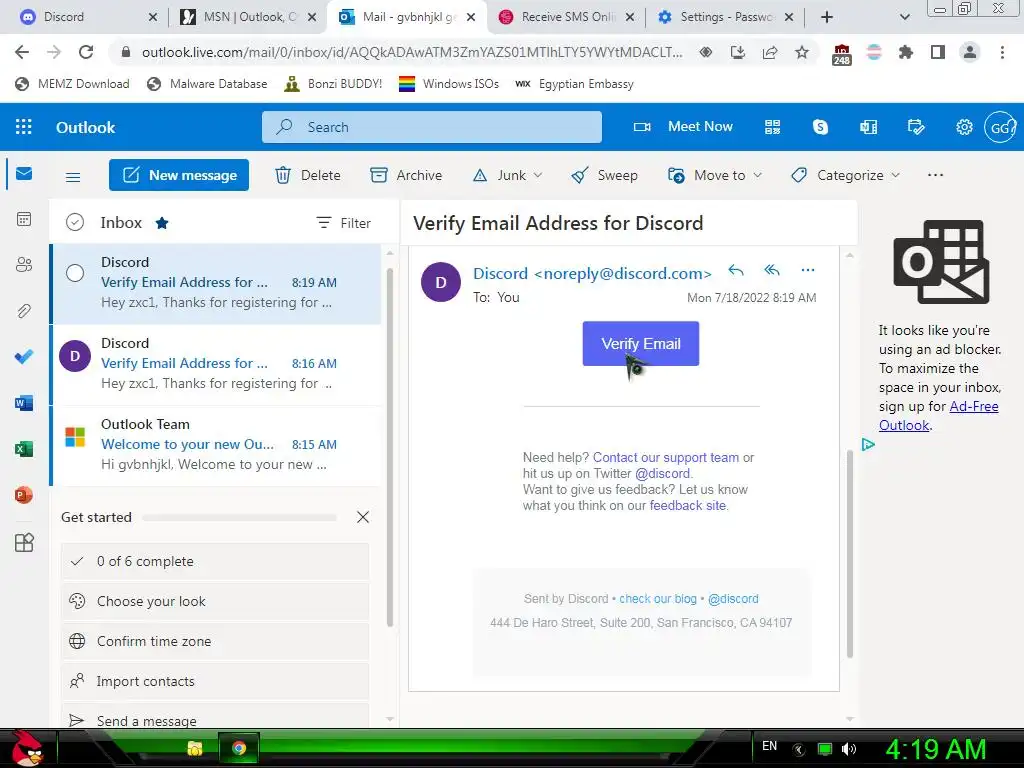The width and height of the screenshot is (1024, 768).
Task: Click the browser address bar
Action: point(411,52)
